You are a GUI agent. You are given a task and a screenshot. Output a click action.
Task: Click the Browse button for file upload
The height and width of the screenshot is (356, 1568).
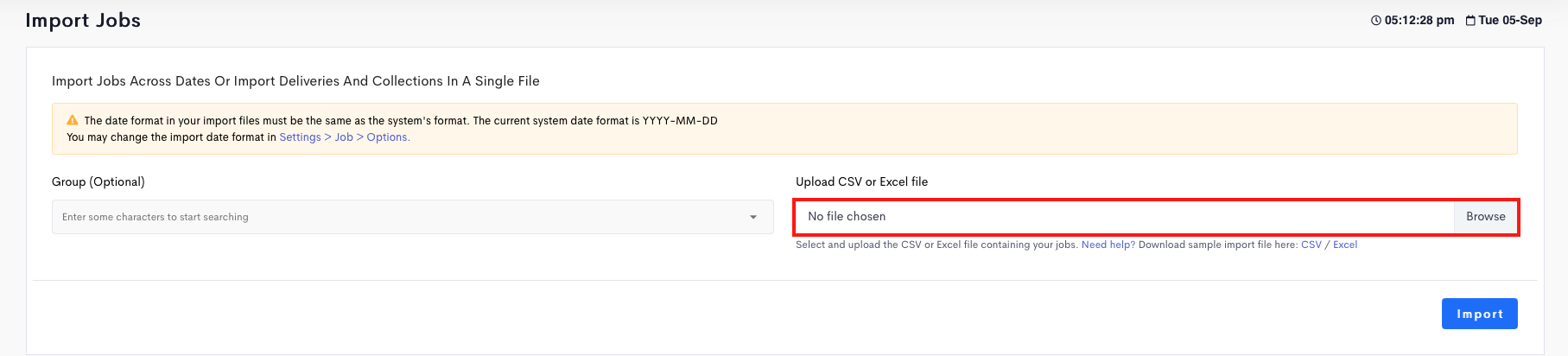(1486, 217)
